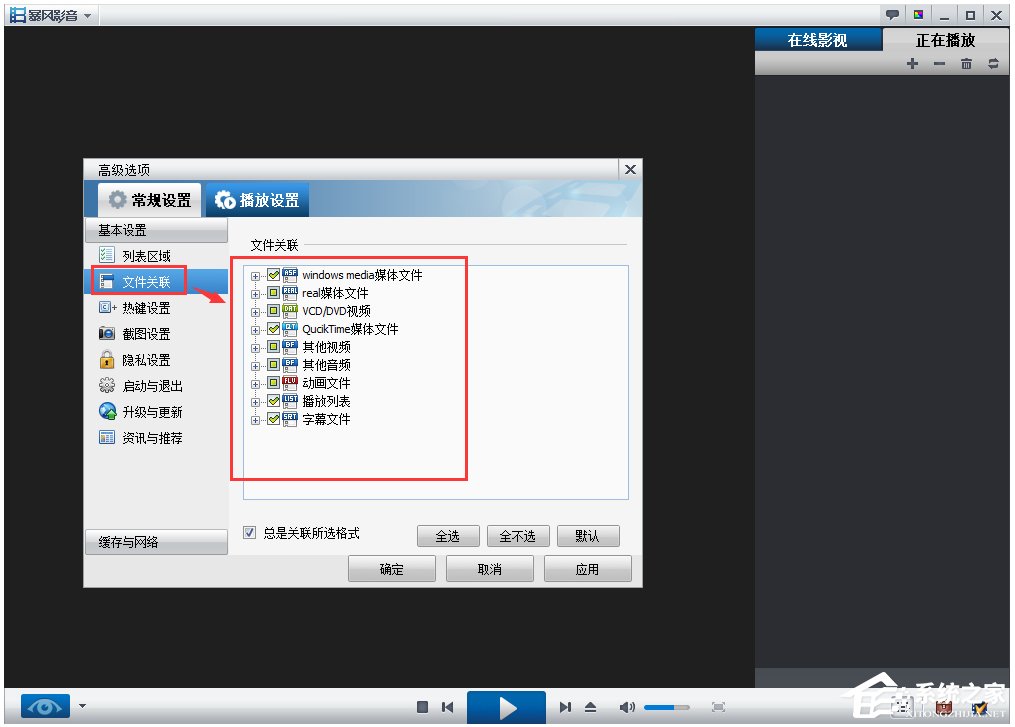Click the 默认 button
Viewport: 1015px width, 727px height.
click(x=588, y=536)
